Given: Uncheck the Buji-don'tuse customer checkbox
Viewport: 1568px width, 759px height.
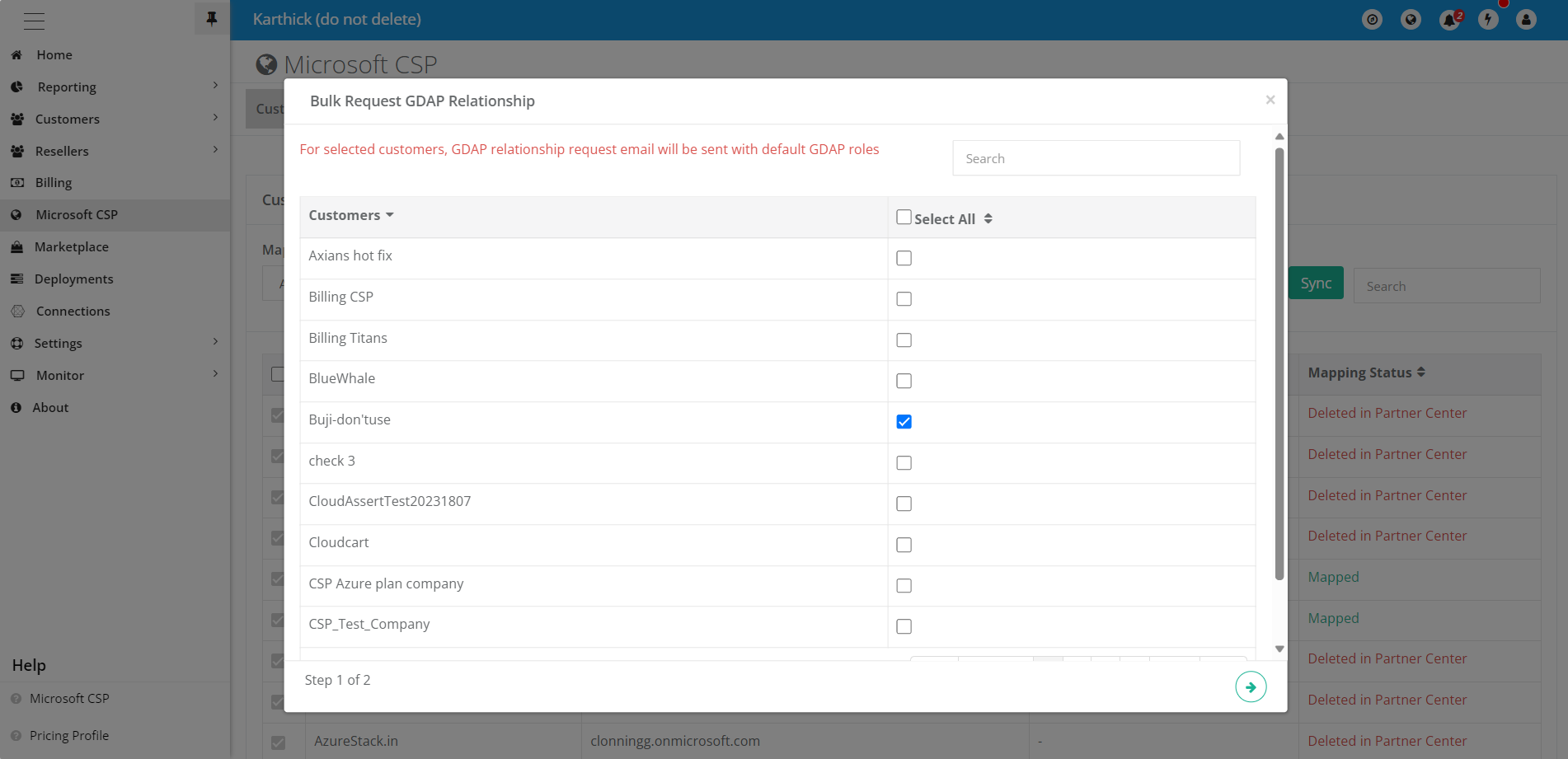Looking at the screenshot, I should coord(904,422).
